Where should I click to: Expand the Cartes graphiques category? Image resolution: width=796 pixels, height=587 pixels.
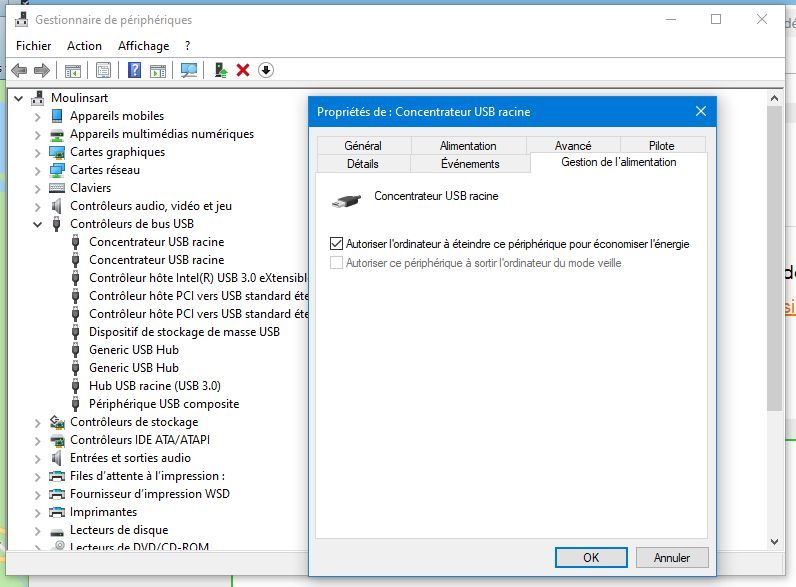(x=38, y=152)
